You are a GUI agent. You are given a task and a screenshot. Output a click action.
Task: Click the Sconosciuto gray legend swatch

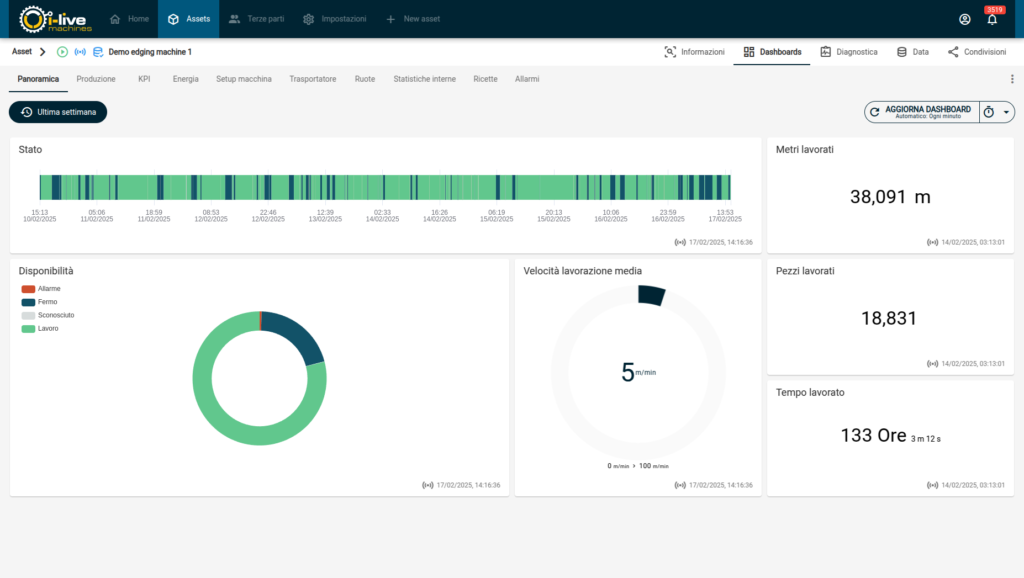[x=28, y=315]
